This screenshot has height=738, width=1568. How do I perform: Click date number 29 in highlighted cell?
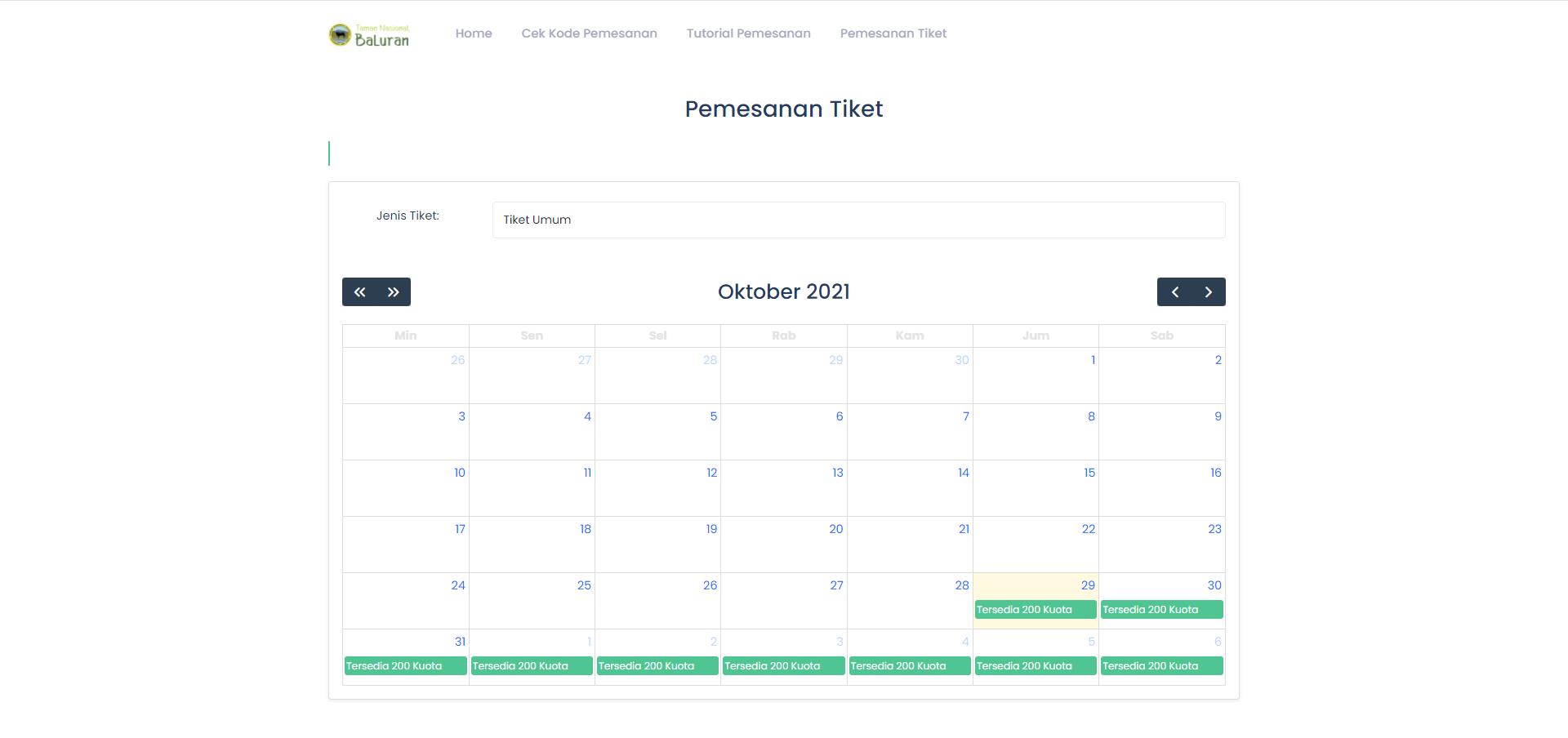(1088, 585)
